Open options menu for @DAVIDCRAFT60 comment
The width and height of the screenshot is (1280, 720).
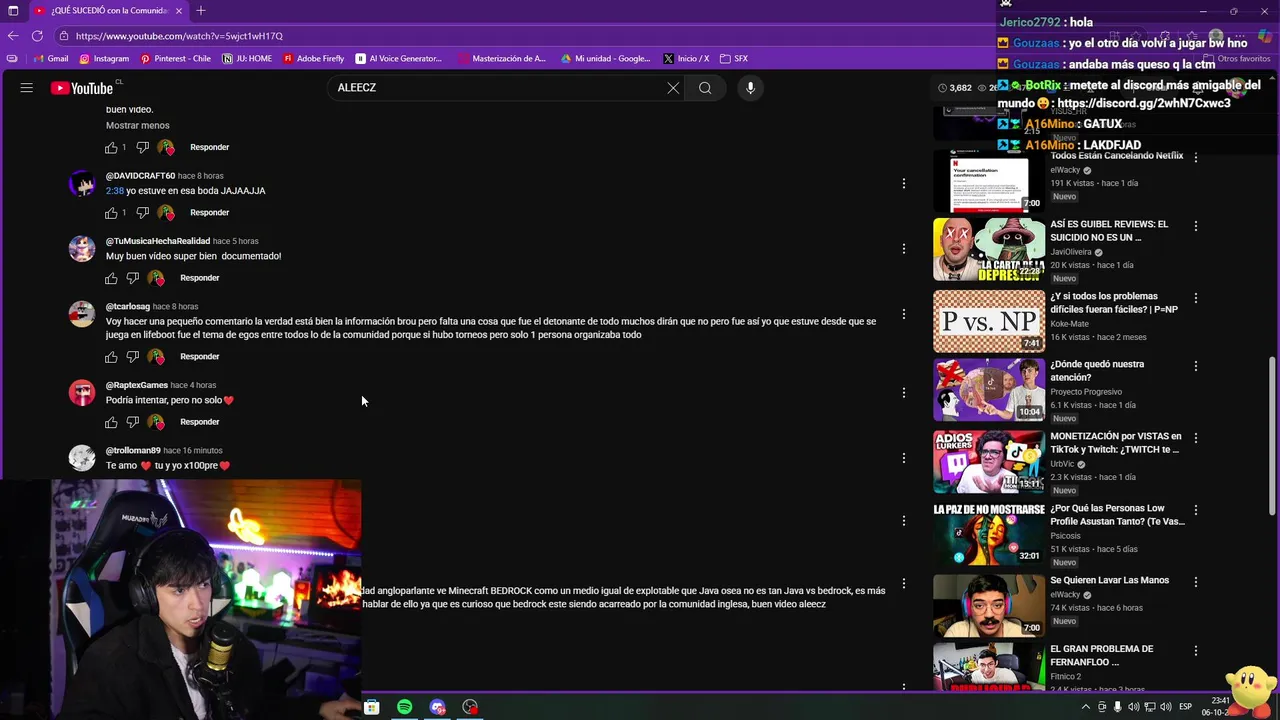903,184
